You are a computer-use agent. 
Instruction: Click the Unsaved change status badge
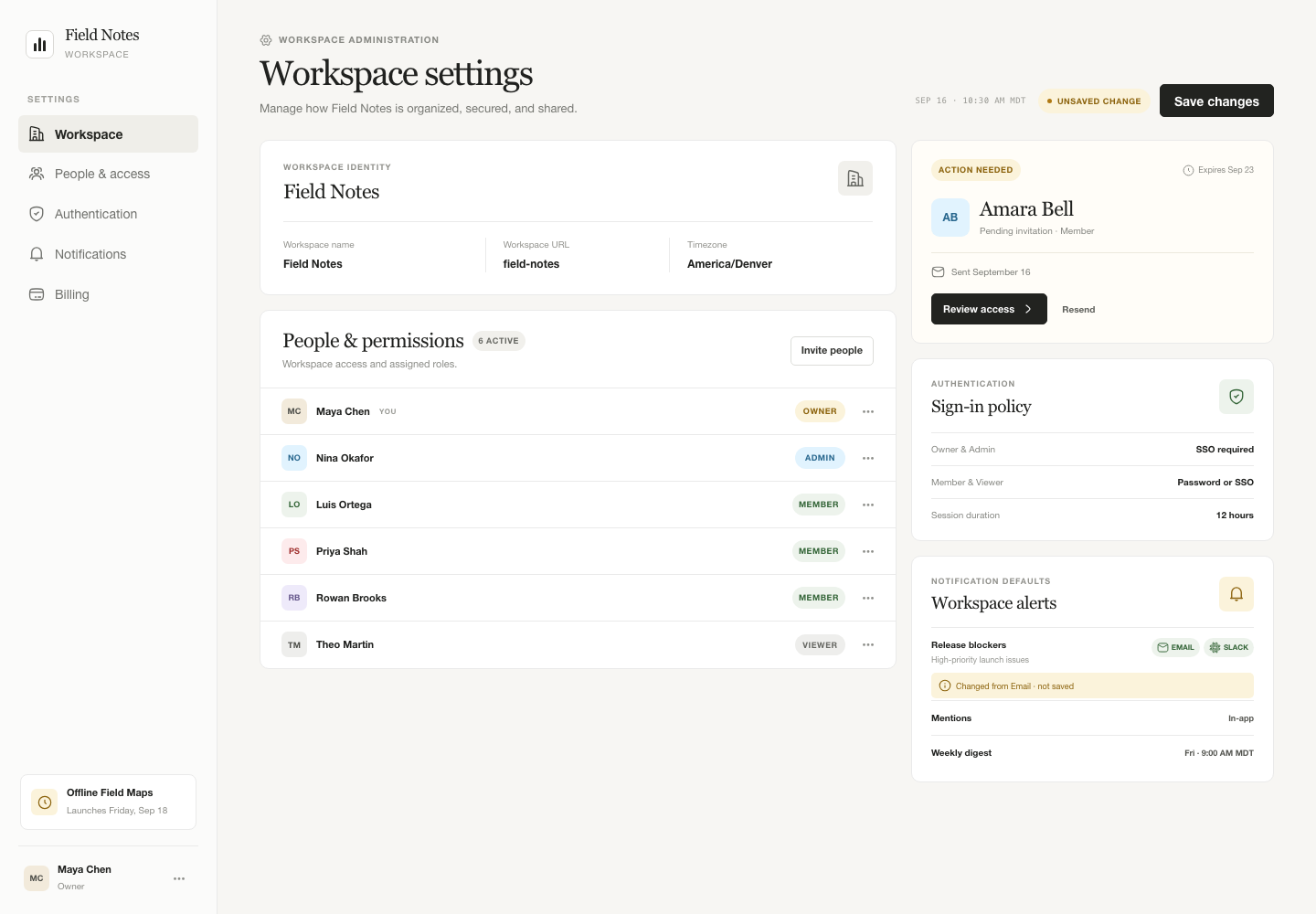[x=1094, y=101]
